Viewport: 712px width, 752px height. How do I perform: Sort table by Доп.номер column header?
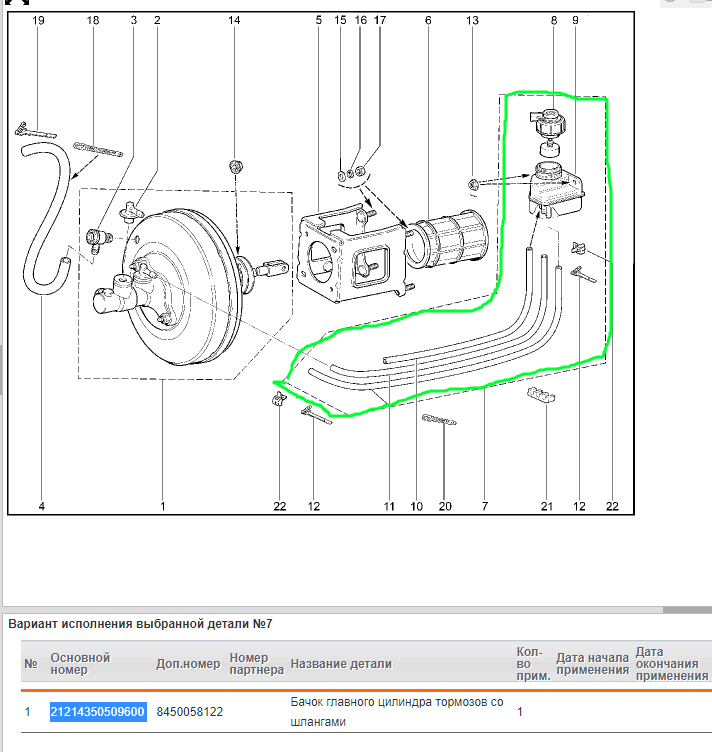point(188,664)
